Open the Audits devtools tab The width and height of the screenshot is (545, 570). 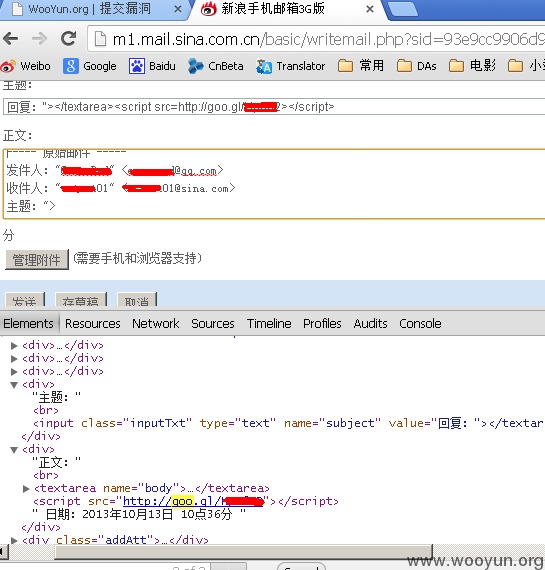370,324
